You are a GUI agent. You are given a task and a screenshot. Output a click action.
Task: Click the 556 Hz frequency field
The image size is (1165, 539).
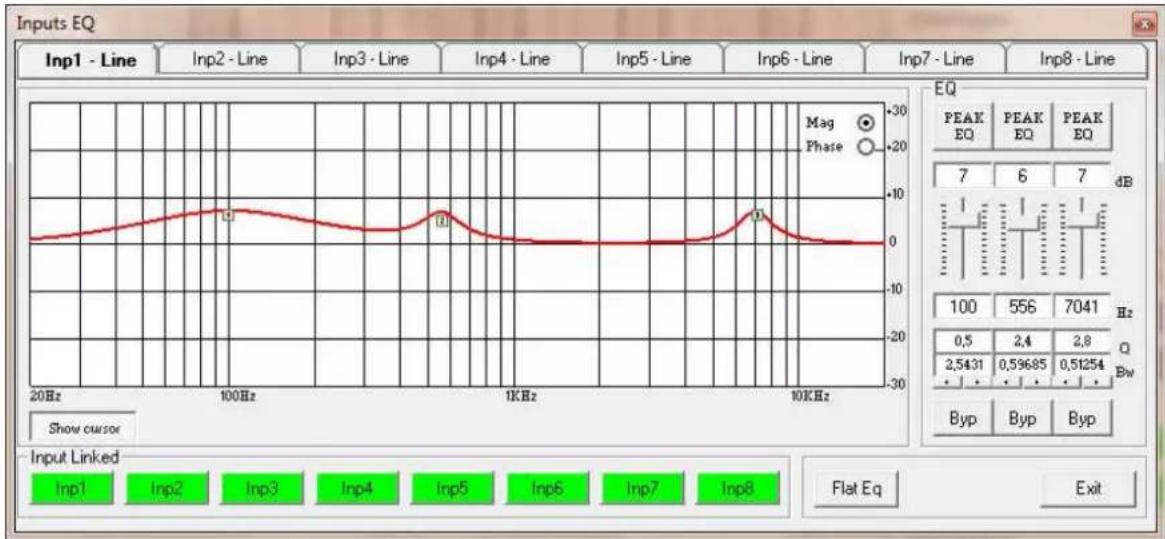tap(1022, 307)
